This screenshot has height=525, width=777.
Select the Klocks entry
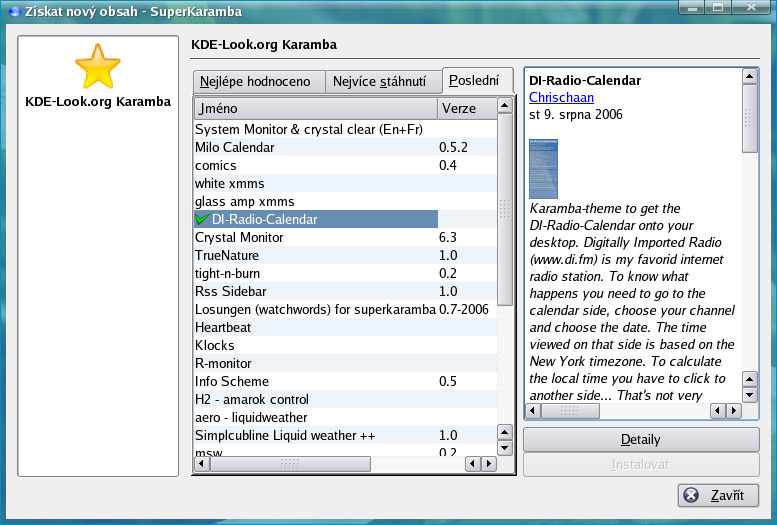345,345
